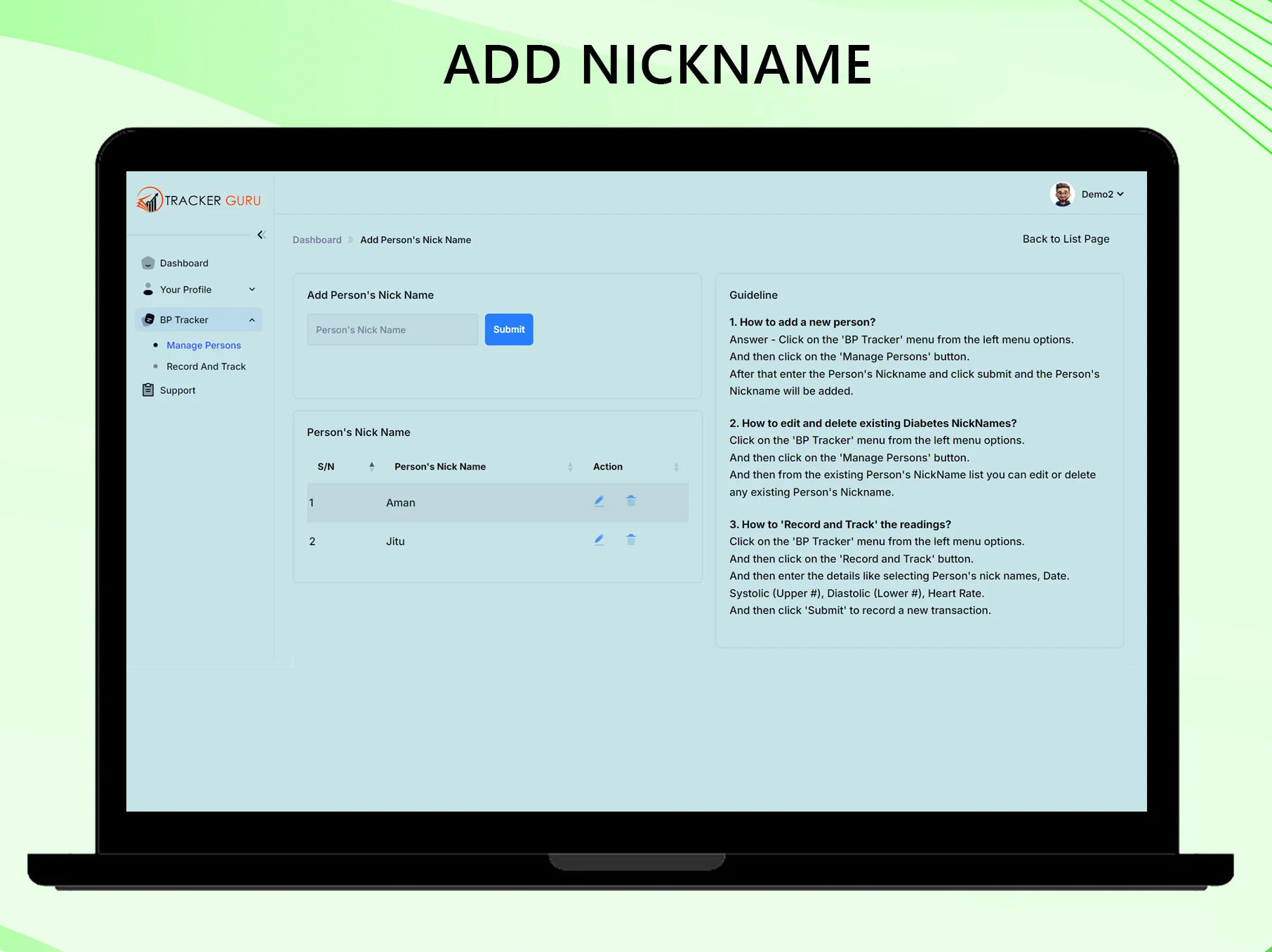Click the Dashboard breadcrumb link
The image size is (1272, 952).
click(317, 240)
